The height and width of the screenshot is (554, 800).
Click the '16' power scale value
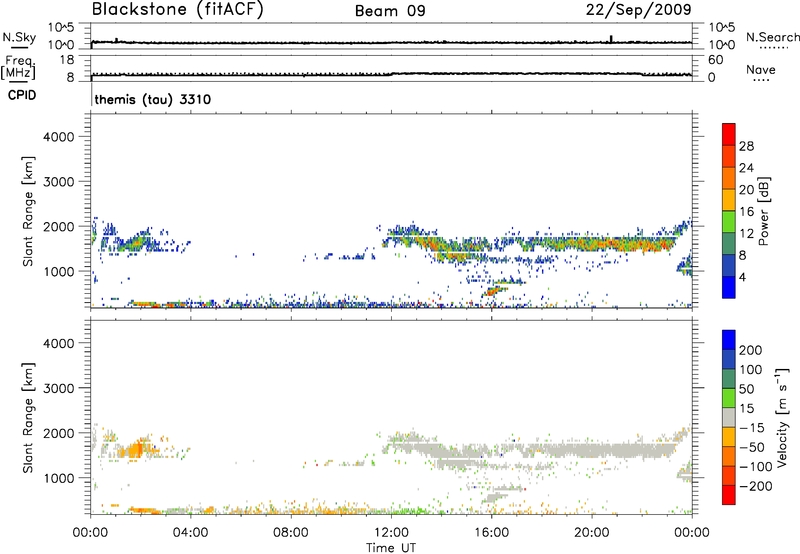click(746, 212)
